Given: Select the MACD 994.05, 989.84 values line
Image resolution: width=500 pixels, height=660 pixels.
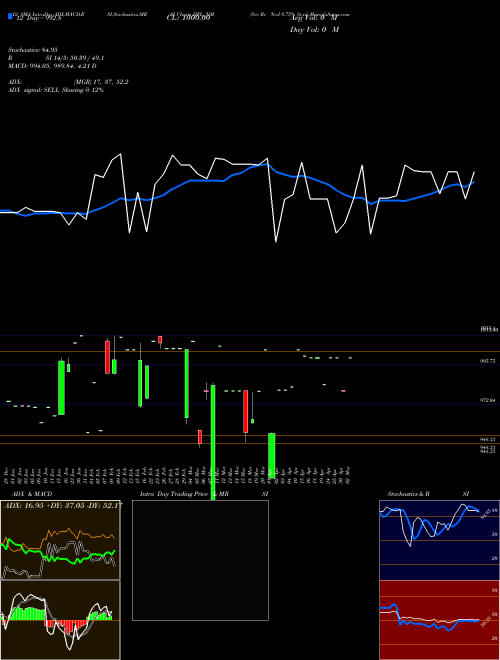Looking at the screenshot, I should click(52, 66).
